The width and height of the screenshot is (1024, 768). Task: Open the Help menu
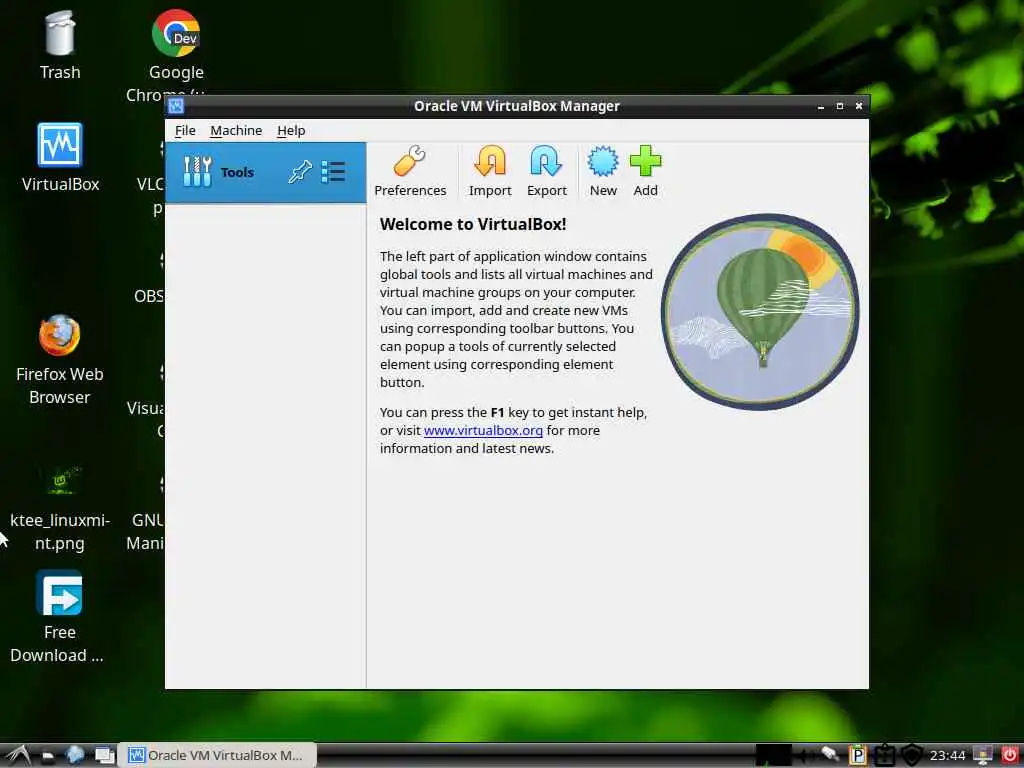pyautogui.click(x=291, y=131)
